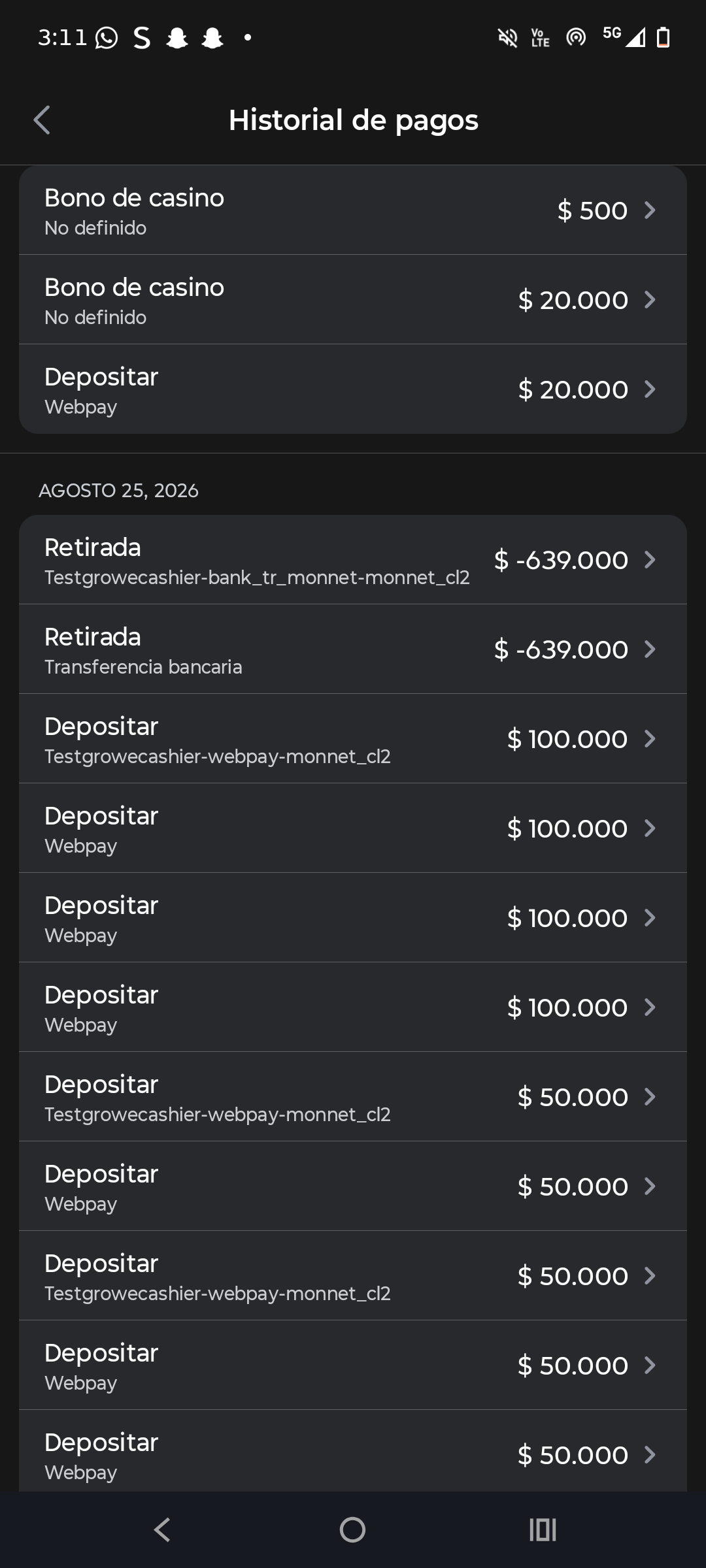The image size is (706, 1568).
Task: Tap the Android home navigation button
Action: click(x=352, y=1529)
